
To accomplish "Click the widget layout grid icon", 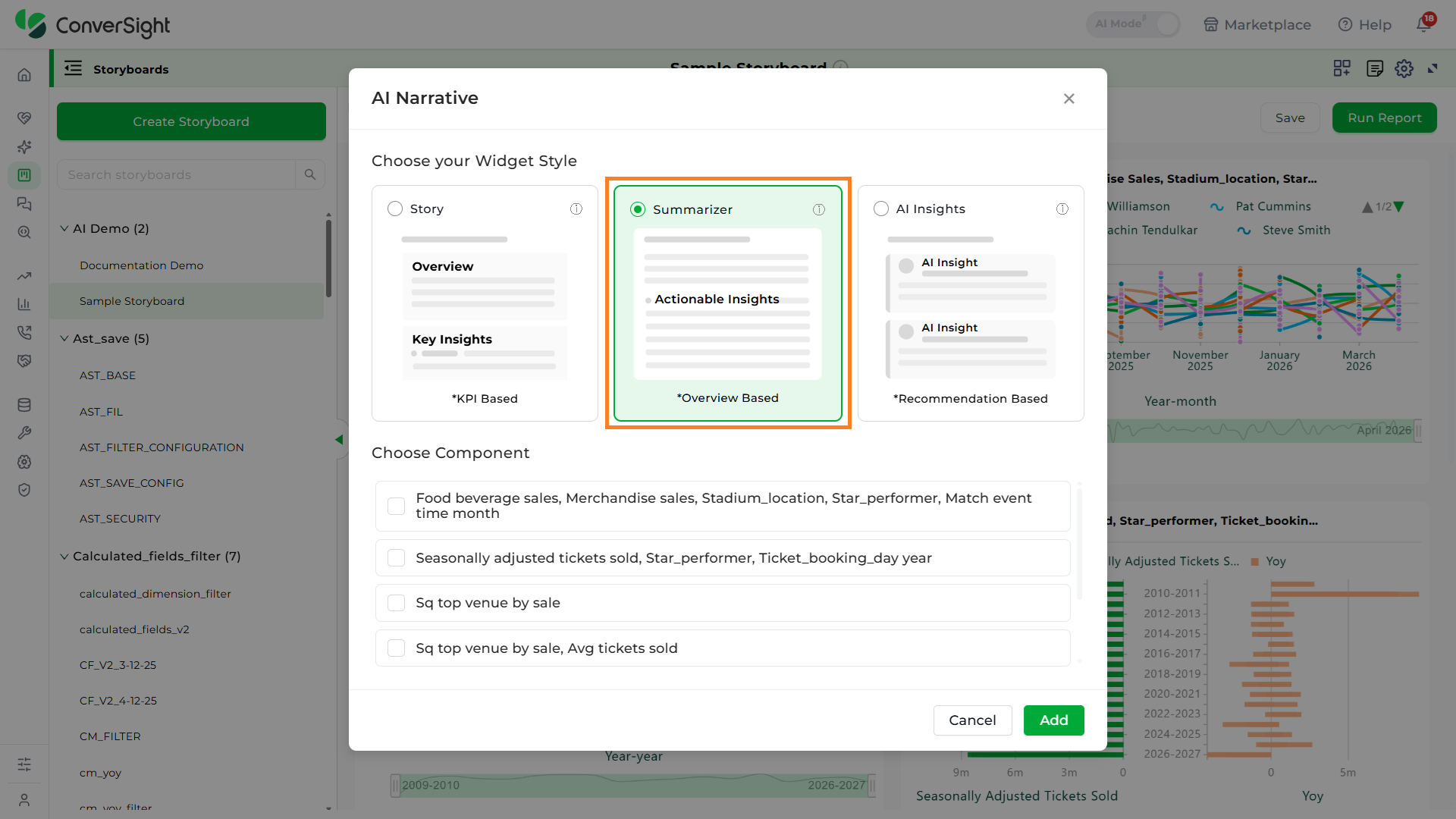I will [1342, 69].
